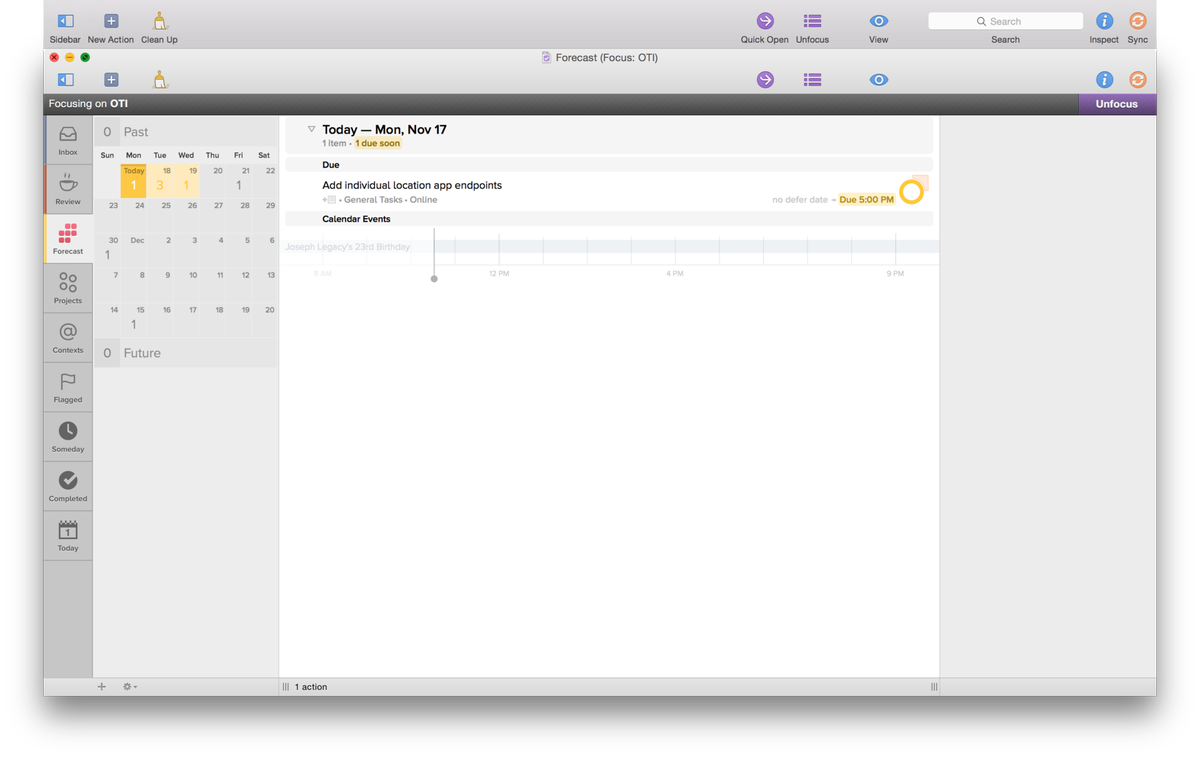The width and height of the screenshot is (1200, 758).
Task: Click the labeled Quick Open icon
Action: 765,21
